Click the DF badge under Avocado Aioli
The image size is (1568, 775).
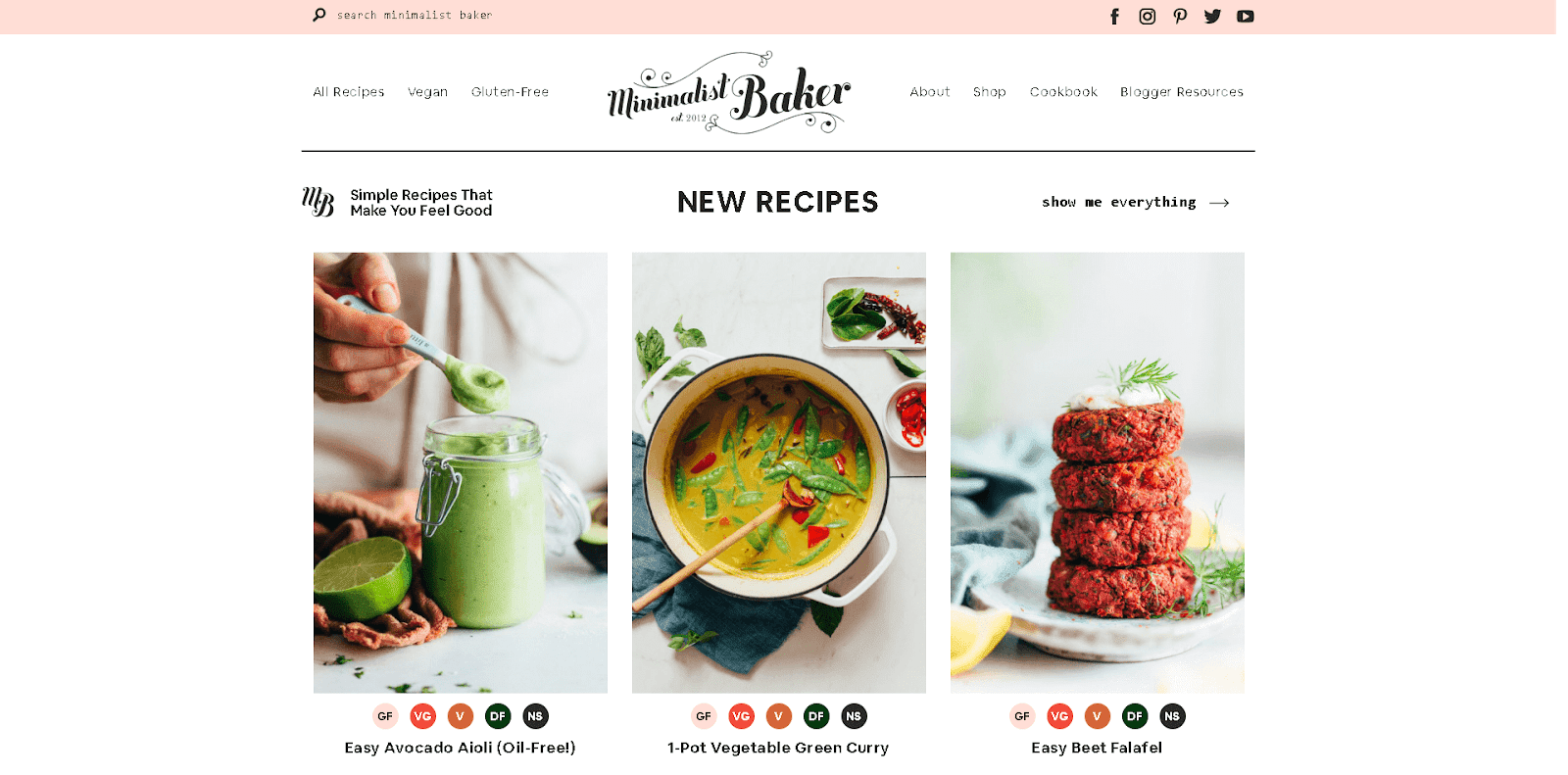pos(498,716)
